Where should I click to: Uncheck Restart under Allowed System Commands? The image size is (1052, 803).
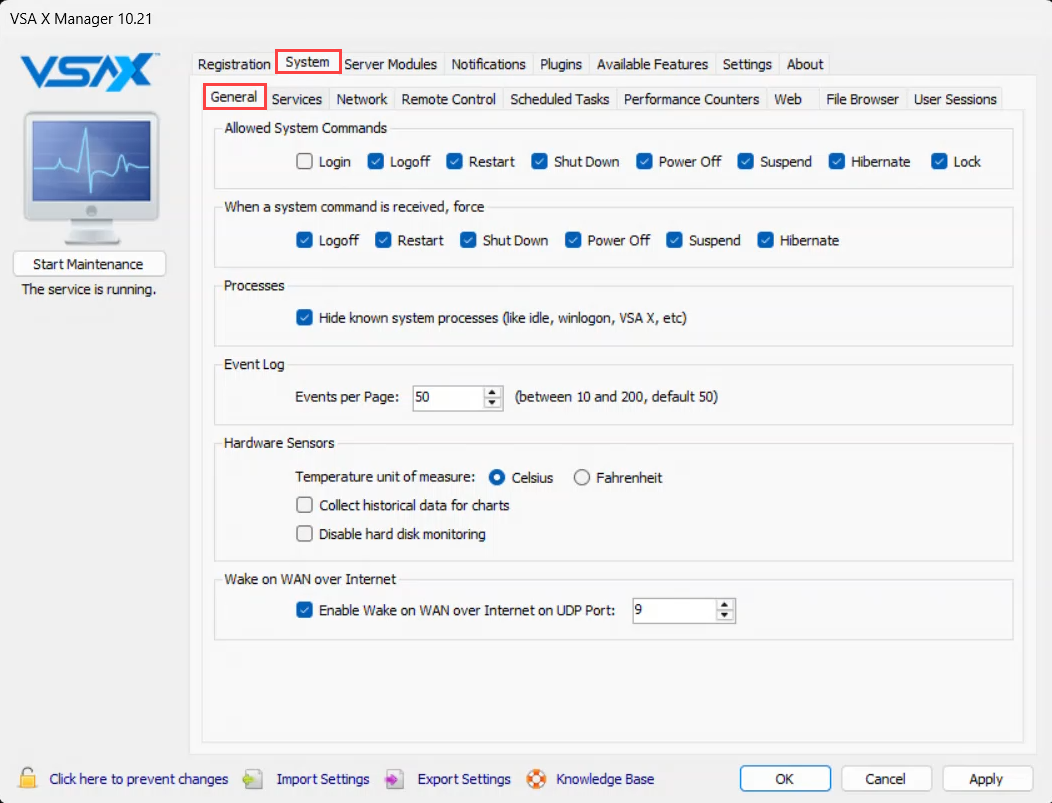pyautogui.click(x=455, y=161)
